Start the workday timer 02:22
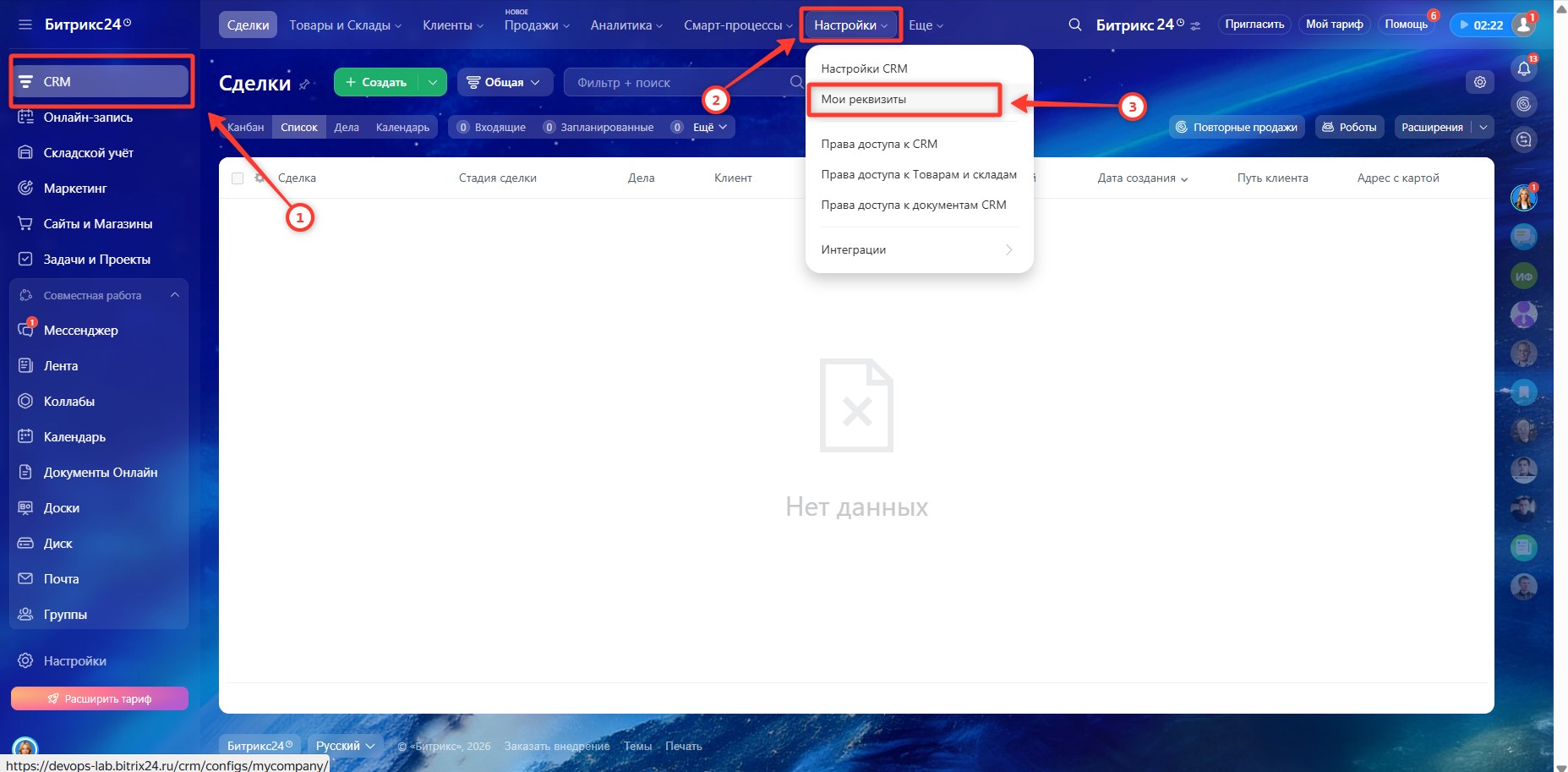The height and width of the screenshot is (772, 1568). [x=1478, y=25]
